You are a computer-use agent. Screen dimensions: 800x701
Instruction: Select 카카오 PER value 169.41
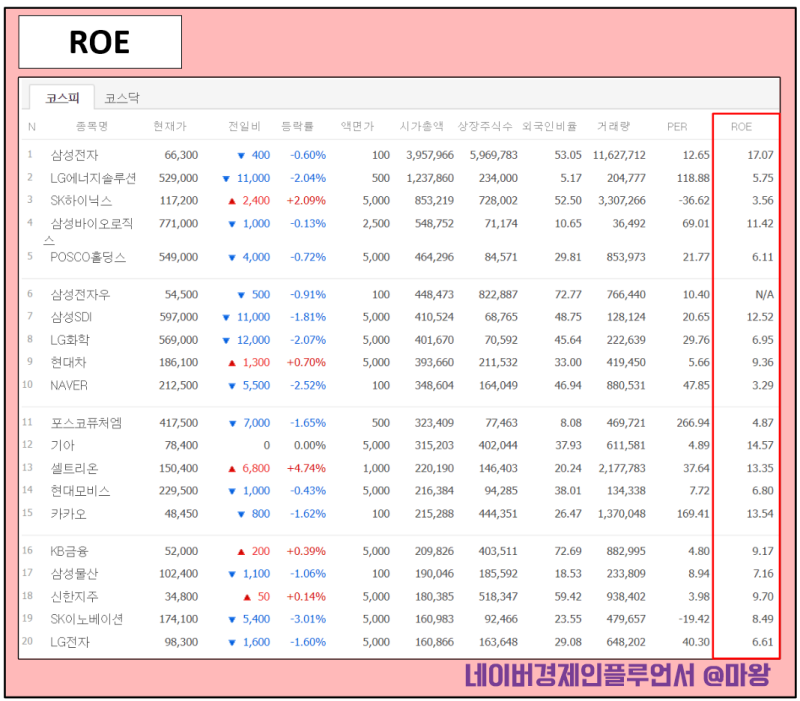[x=693, y=514]
